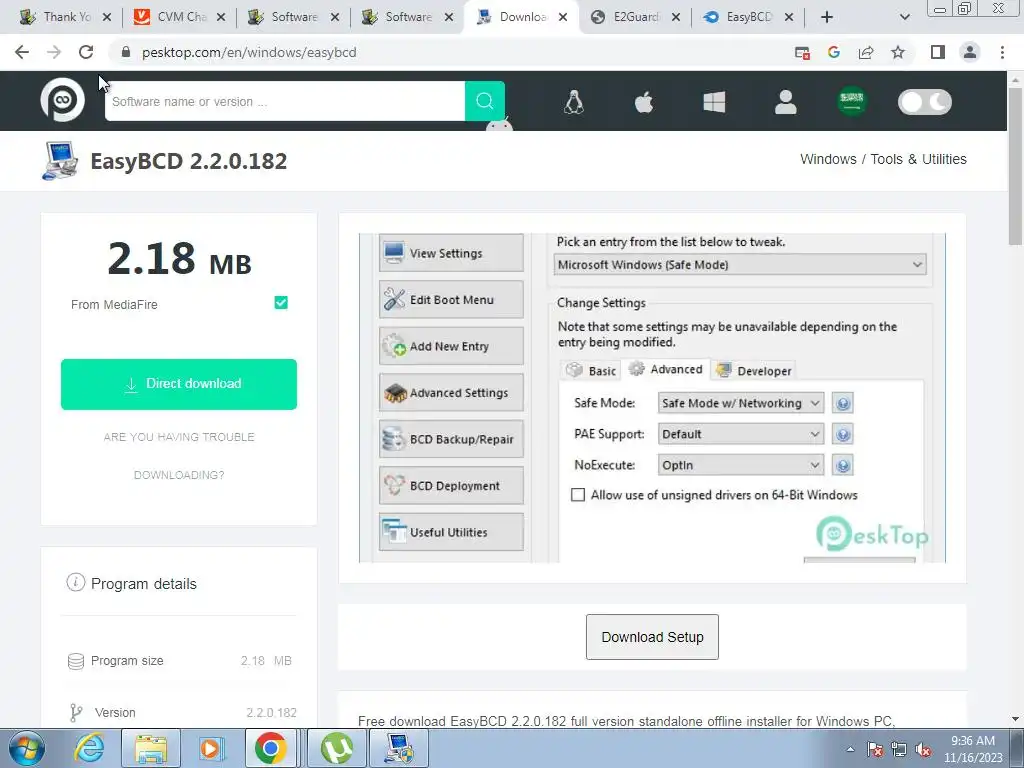Switch to the EasyBCD tab
1024x768 pixels.
tap(748, 17)
